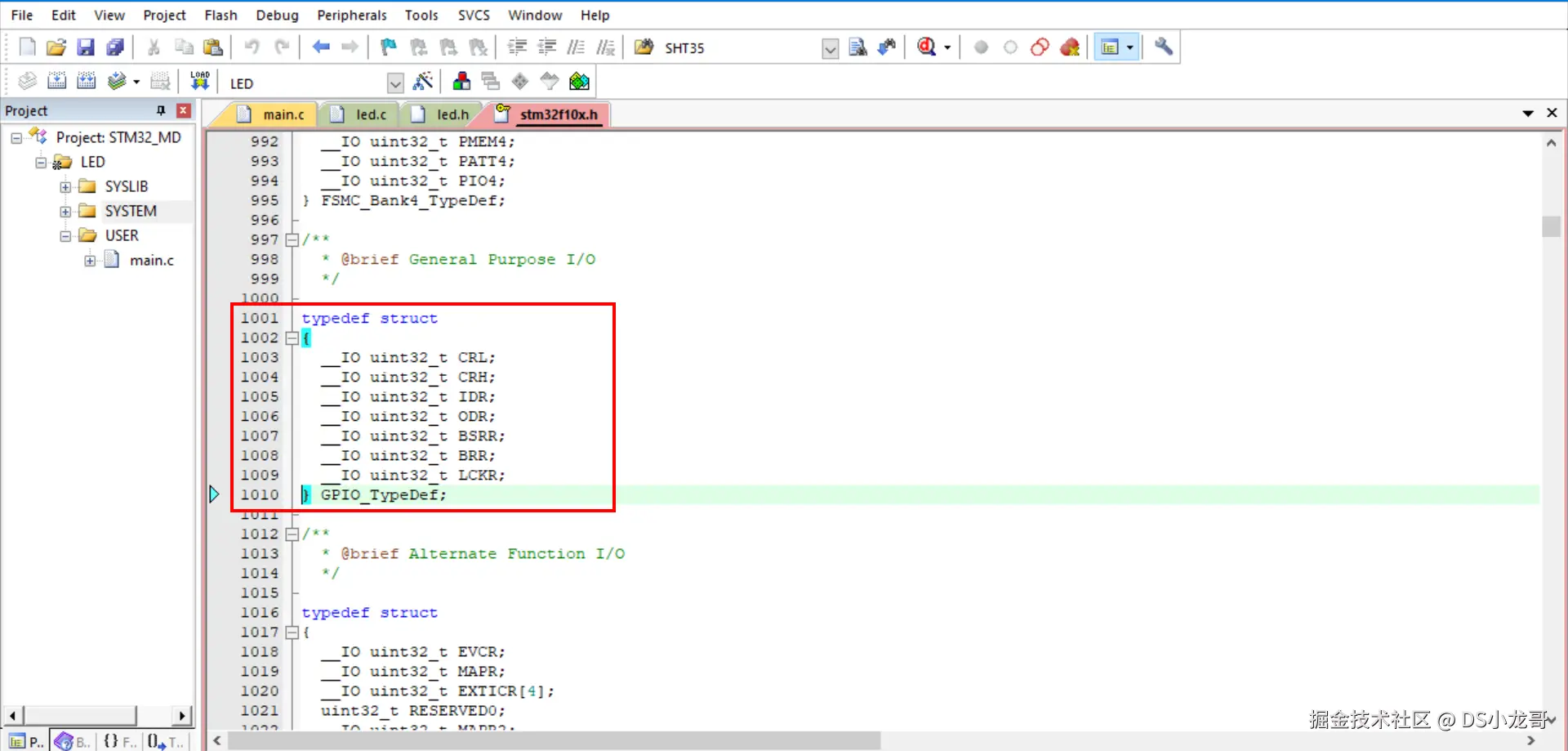Navigate forwards in the editor

pyautogui.click(x=350, y=47)
